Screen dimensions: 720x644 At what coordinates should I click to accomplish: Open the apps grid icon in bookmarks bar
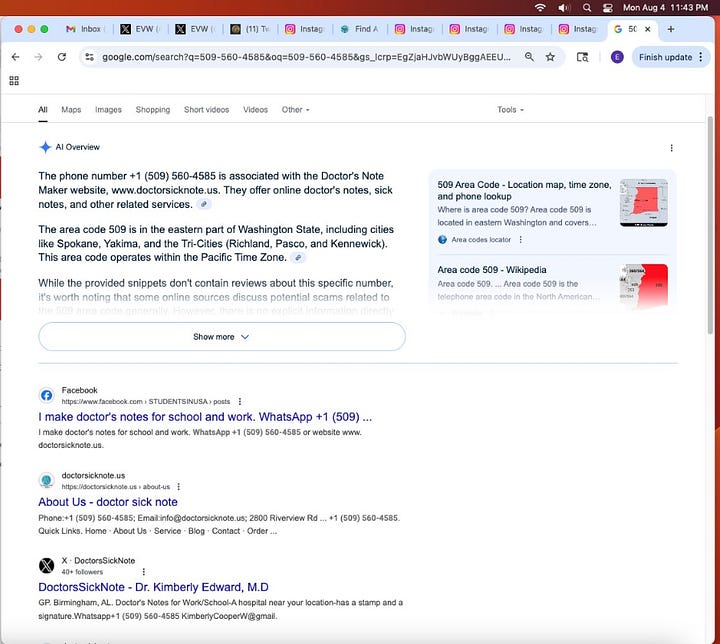coord(14,81)
